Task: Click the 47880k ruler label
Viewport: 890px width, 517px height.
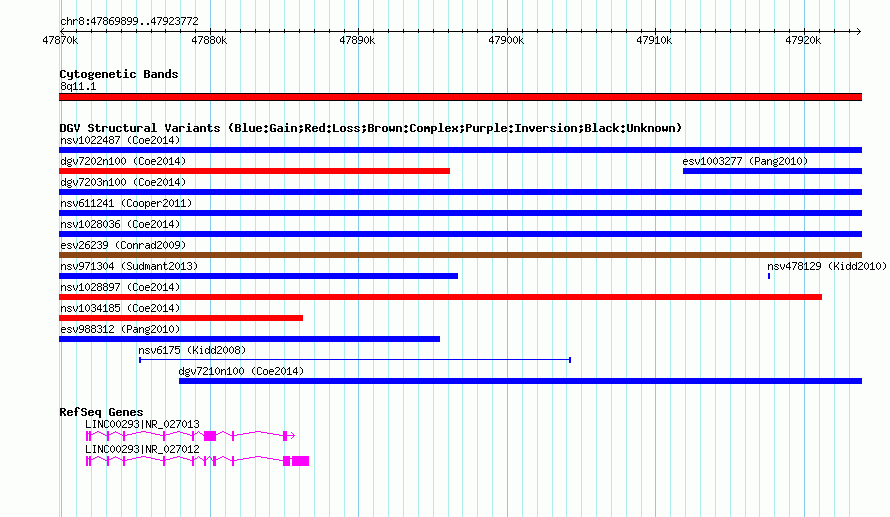Action: [209, 40]
